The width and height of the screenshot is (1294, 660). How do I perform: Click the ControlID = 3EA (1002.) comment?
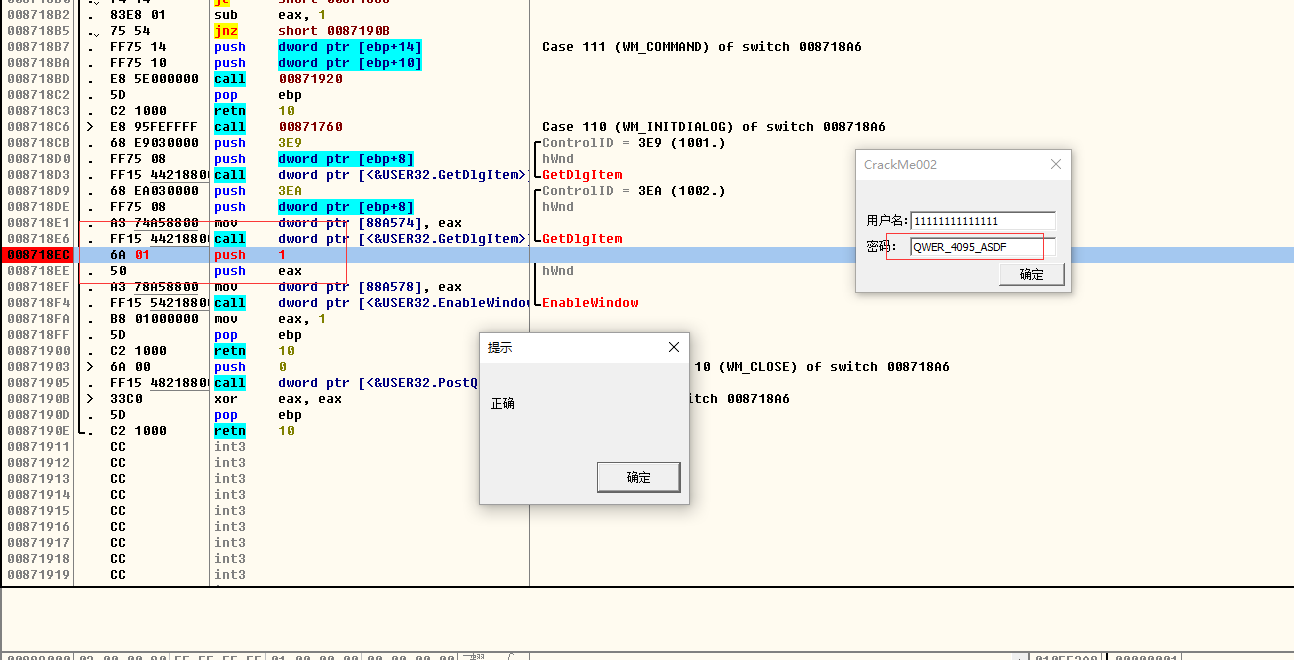pyautogui.click(x=634, y=191)
